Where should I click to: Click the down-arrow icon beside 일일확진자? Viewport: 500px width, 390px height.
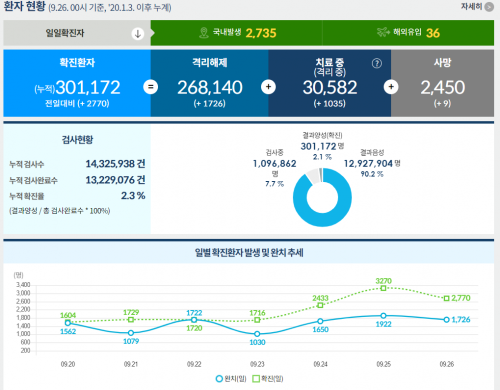138,33
